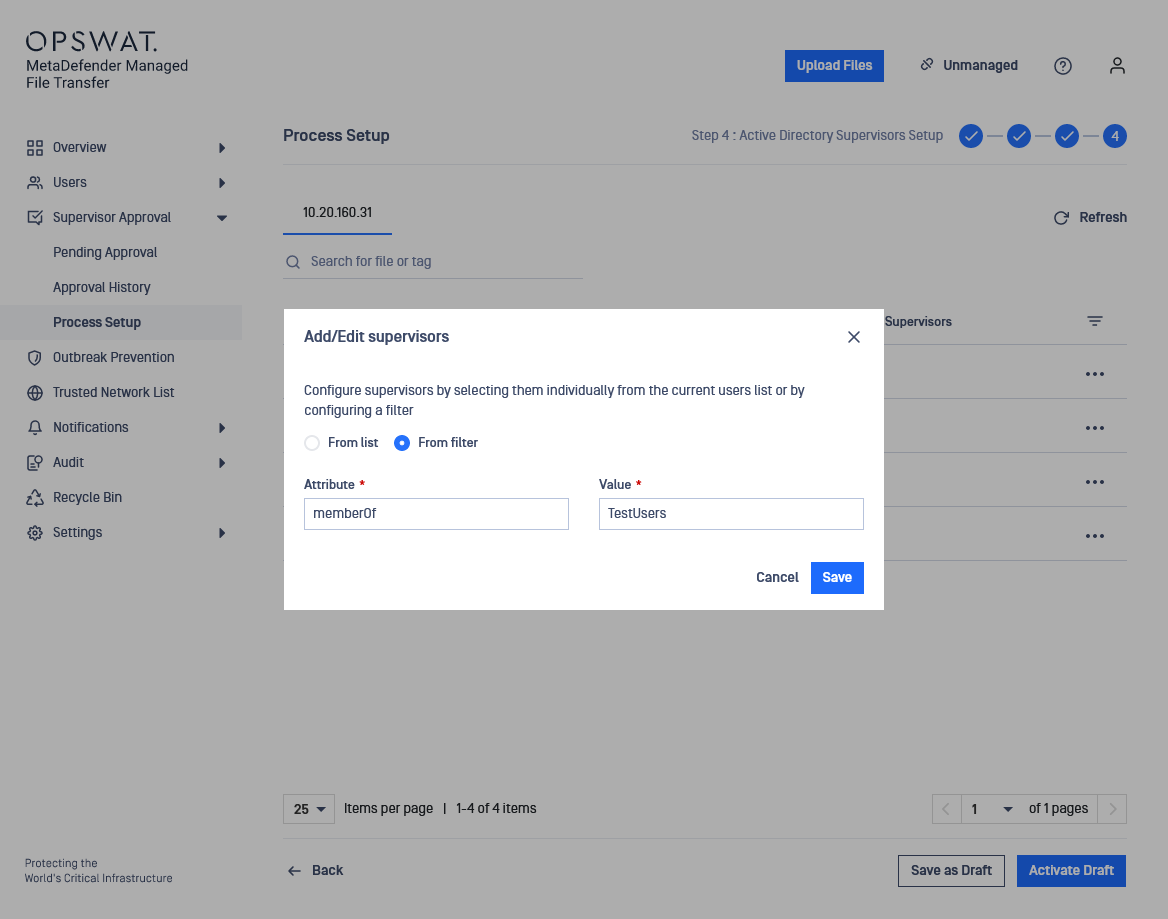This screenshot has width=1168, height=919.
Task: Open the first row's three-dot menu
Action: [1095, 374]
